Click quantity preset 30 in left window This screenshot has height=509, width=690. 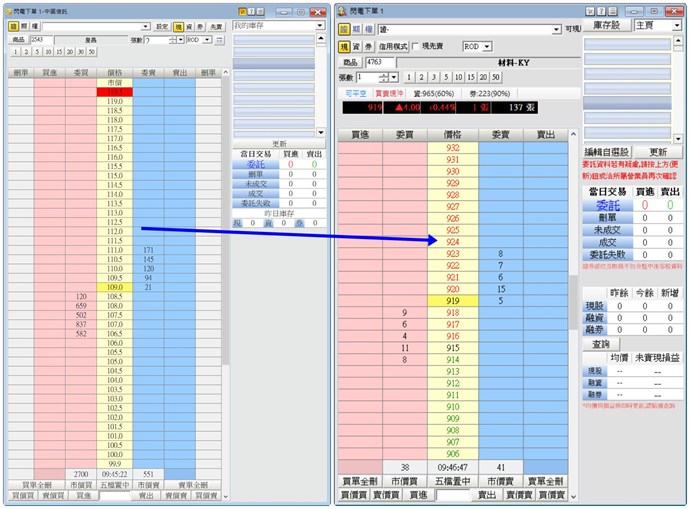[x=81, y=52]
